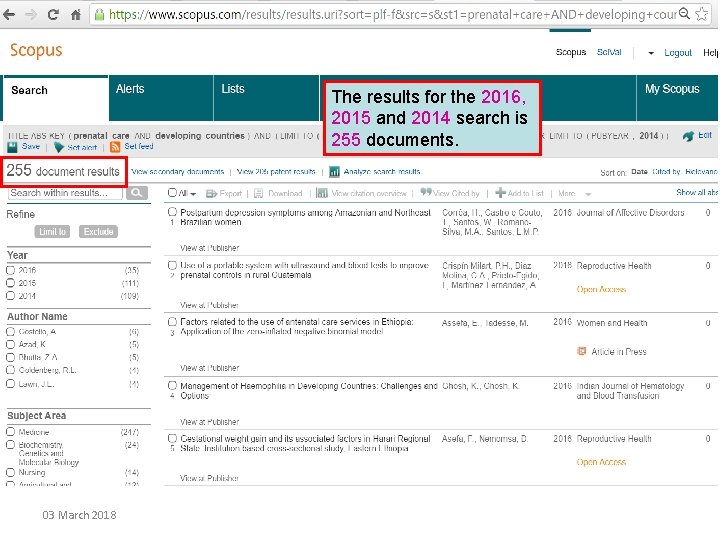Click the Limit to button

tap(52, 231)
